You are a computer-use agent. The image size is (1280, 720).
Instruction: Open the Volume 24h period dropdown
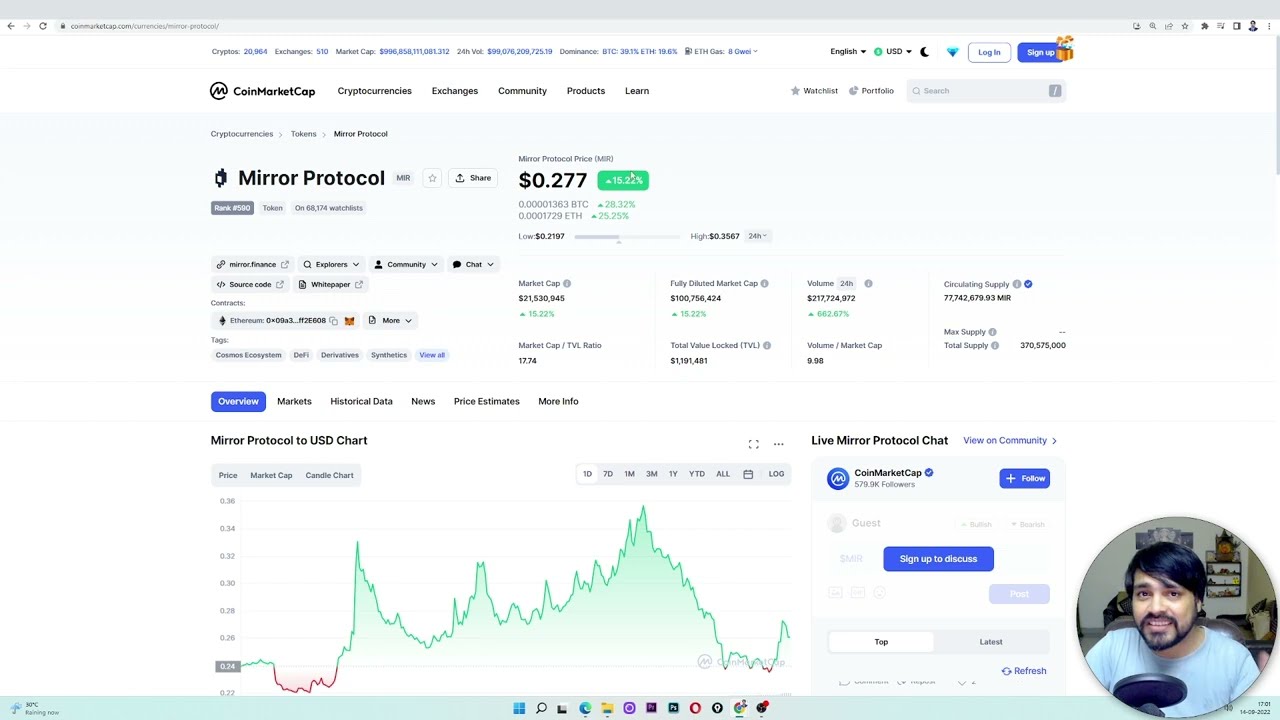(846, 284)
